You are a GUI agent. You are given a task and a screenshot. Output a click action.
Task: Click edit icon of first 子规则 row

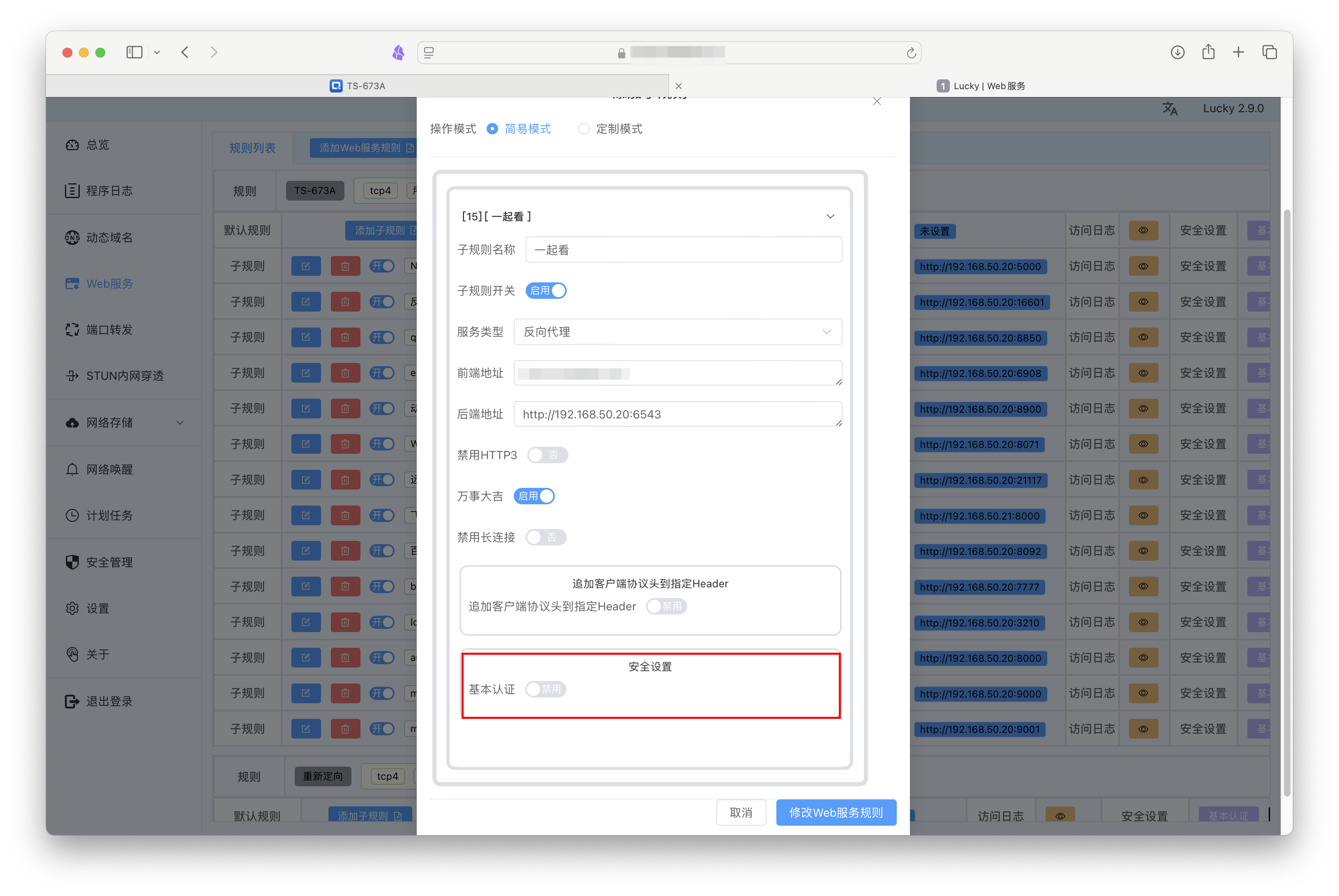pos(306,266)
